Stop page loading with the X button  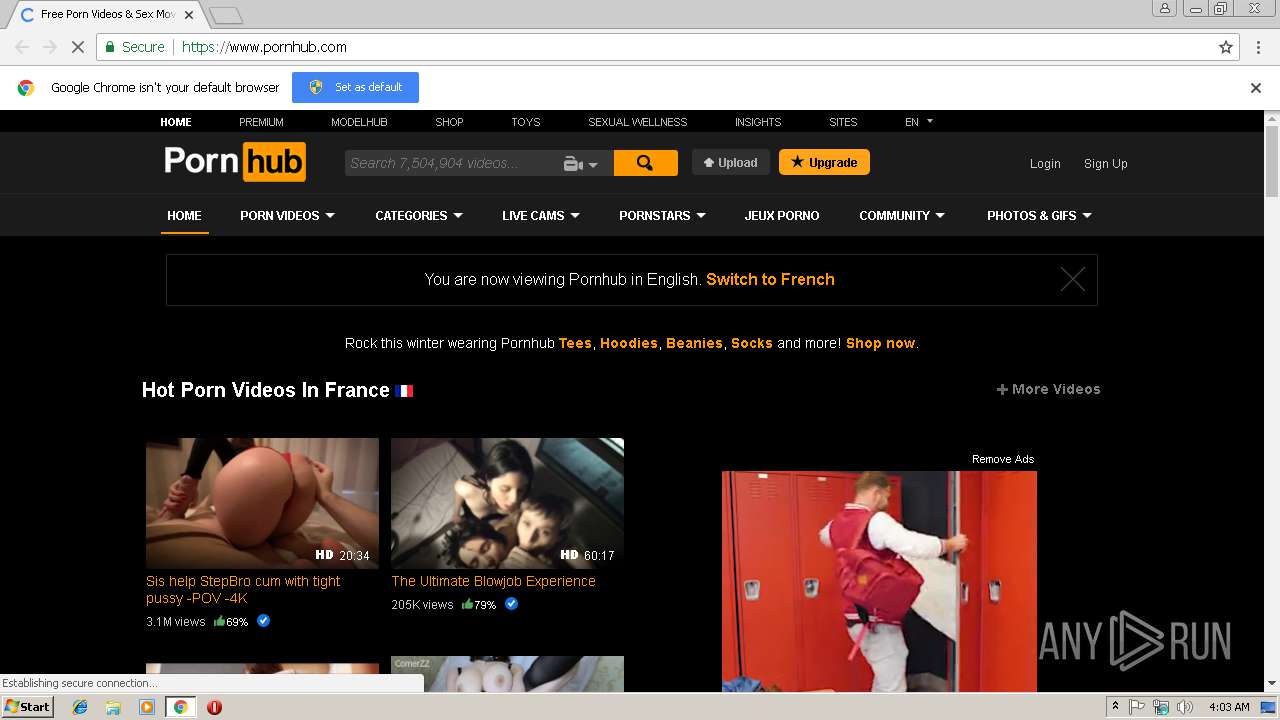78,47
